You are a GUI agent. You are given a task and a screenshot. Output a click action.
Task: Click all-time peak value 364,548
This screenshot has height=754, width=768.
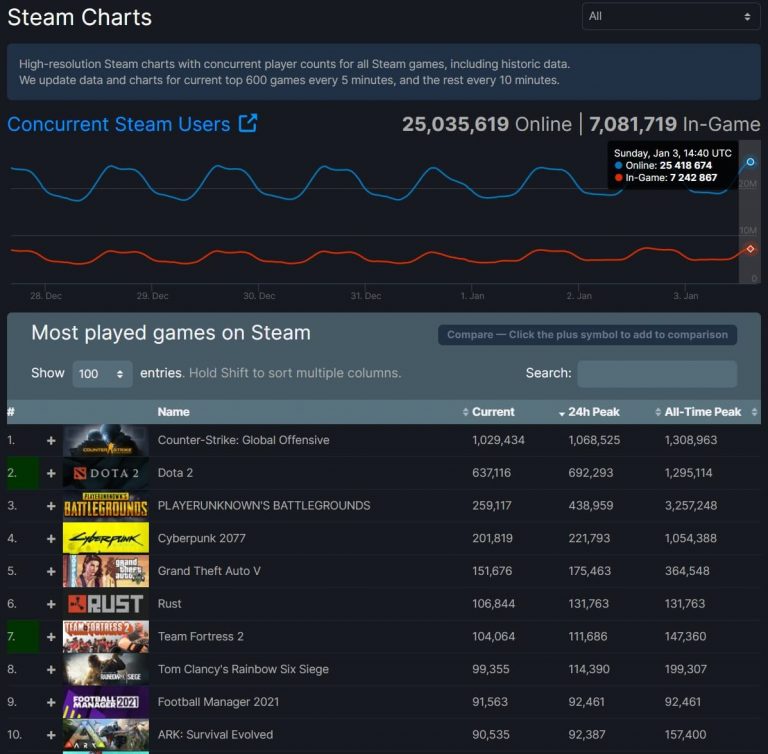687,571
